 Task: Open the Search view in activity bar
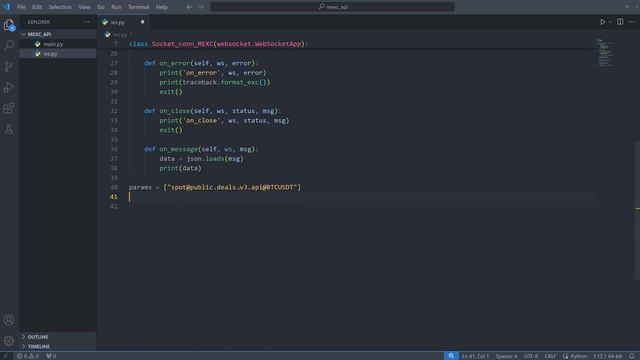pyautogui.click(x=9, y=45)
